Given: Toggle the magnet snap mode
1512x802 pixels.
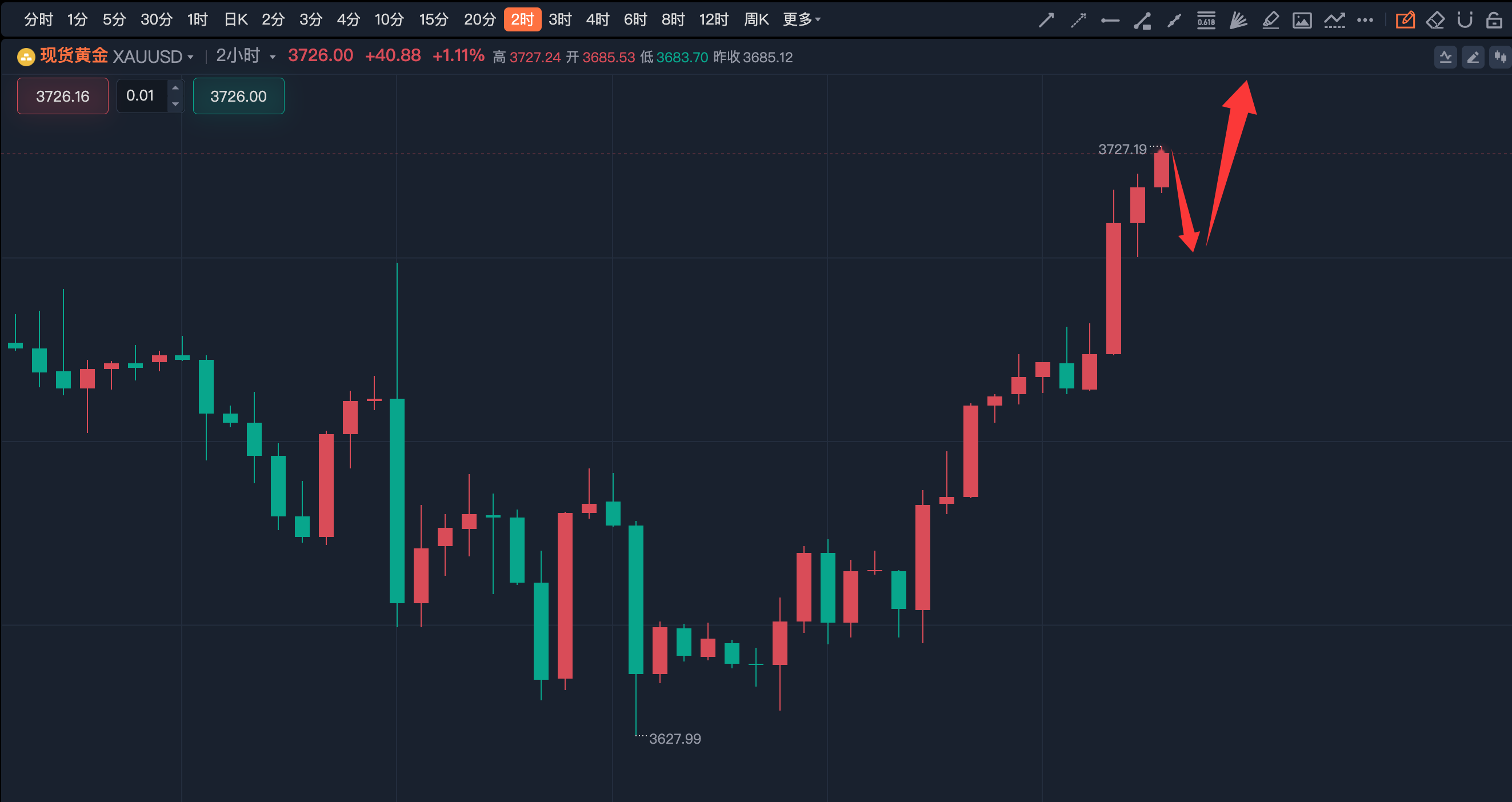Looking at the screenshot, I should point(1465,21).
